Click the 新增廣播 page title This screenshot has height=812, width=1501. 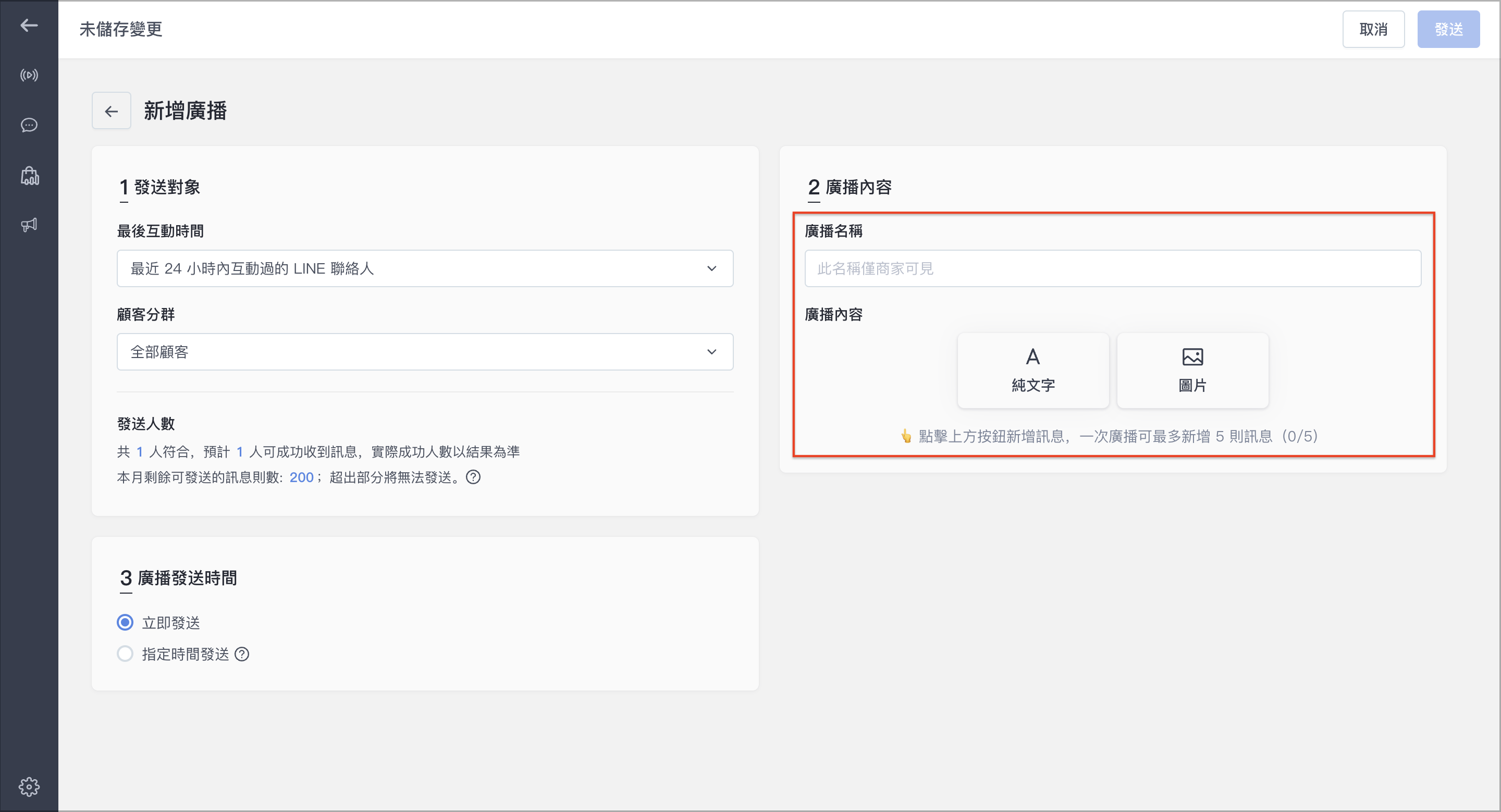[186, 110]
